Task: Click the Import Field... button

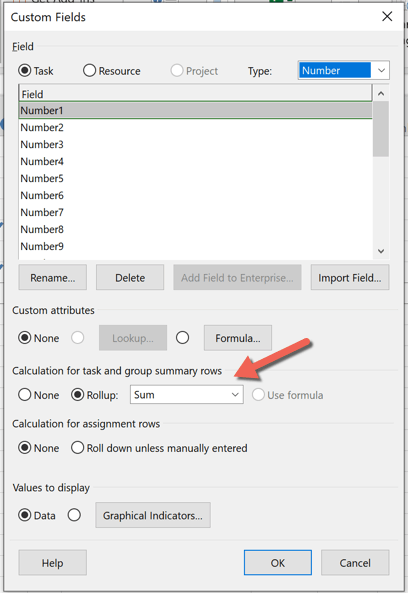Action: pyautogui.click(x=350, y=278)
